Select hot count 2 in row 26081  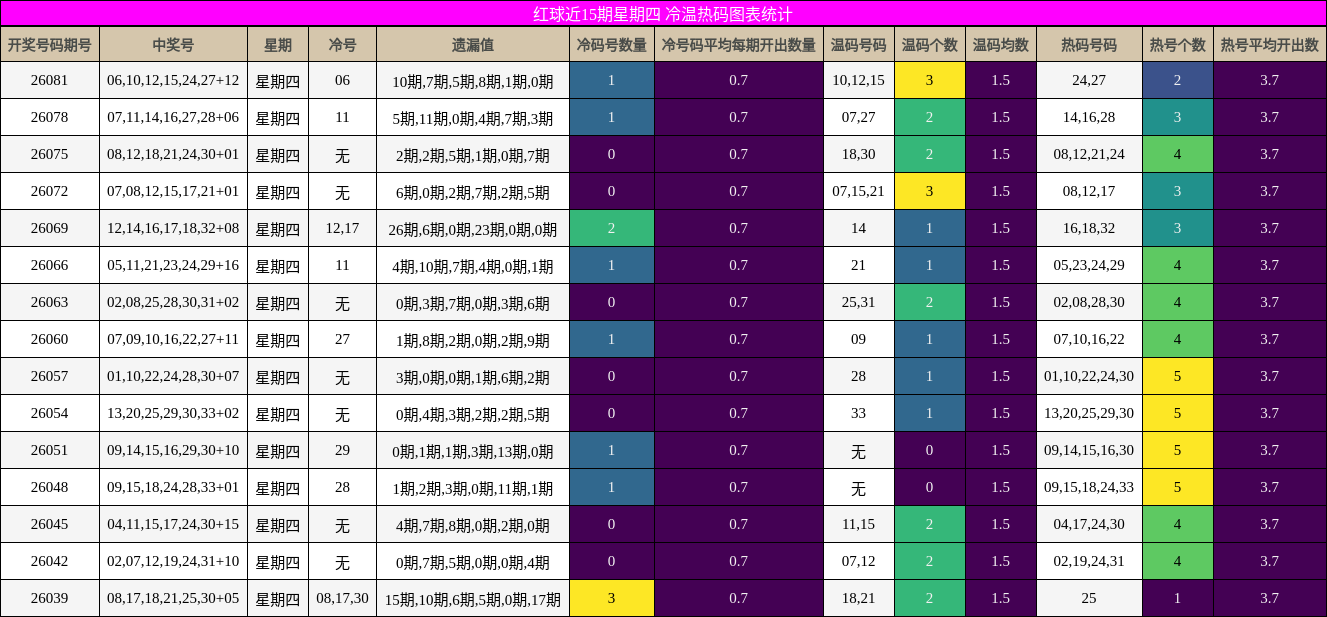[x=1178, y=80]
